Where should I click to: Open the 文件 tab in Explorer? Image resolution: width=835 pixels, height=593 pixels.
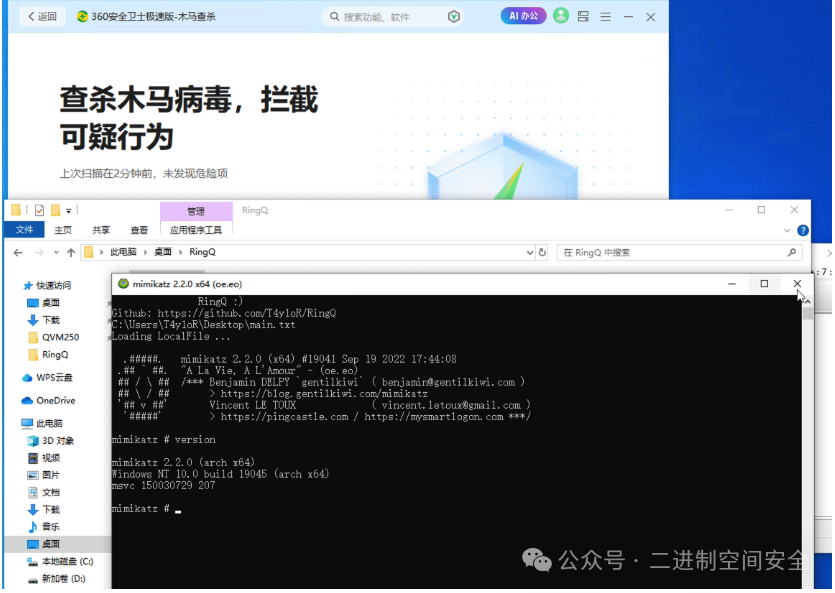coord(24,229)
